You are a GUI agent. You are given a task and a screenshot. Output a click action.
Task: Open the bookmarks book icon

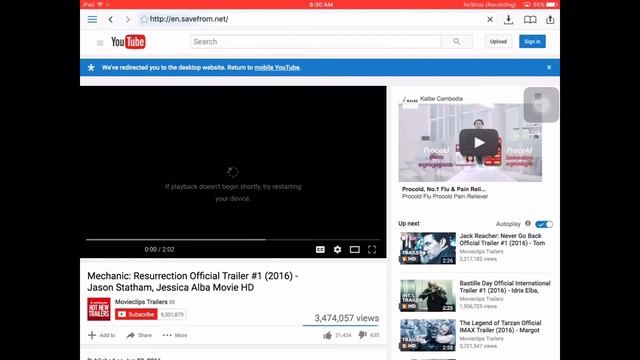click(x=530, y=19)
